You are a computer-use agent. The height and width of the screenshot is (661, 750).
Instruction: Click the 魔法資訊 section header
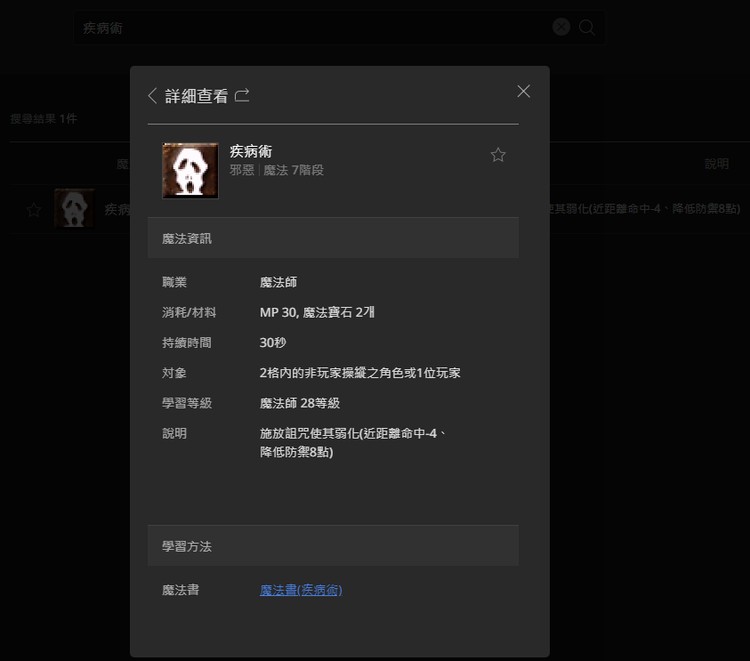tap(333, 238)
